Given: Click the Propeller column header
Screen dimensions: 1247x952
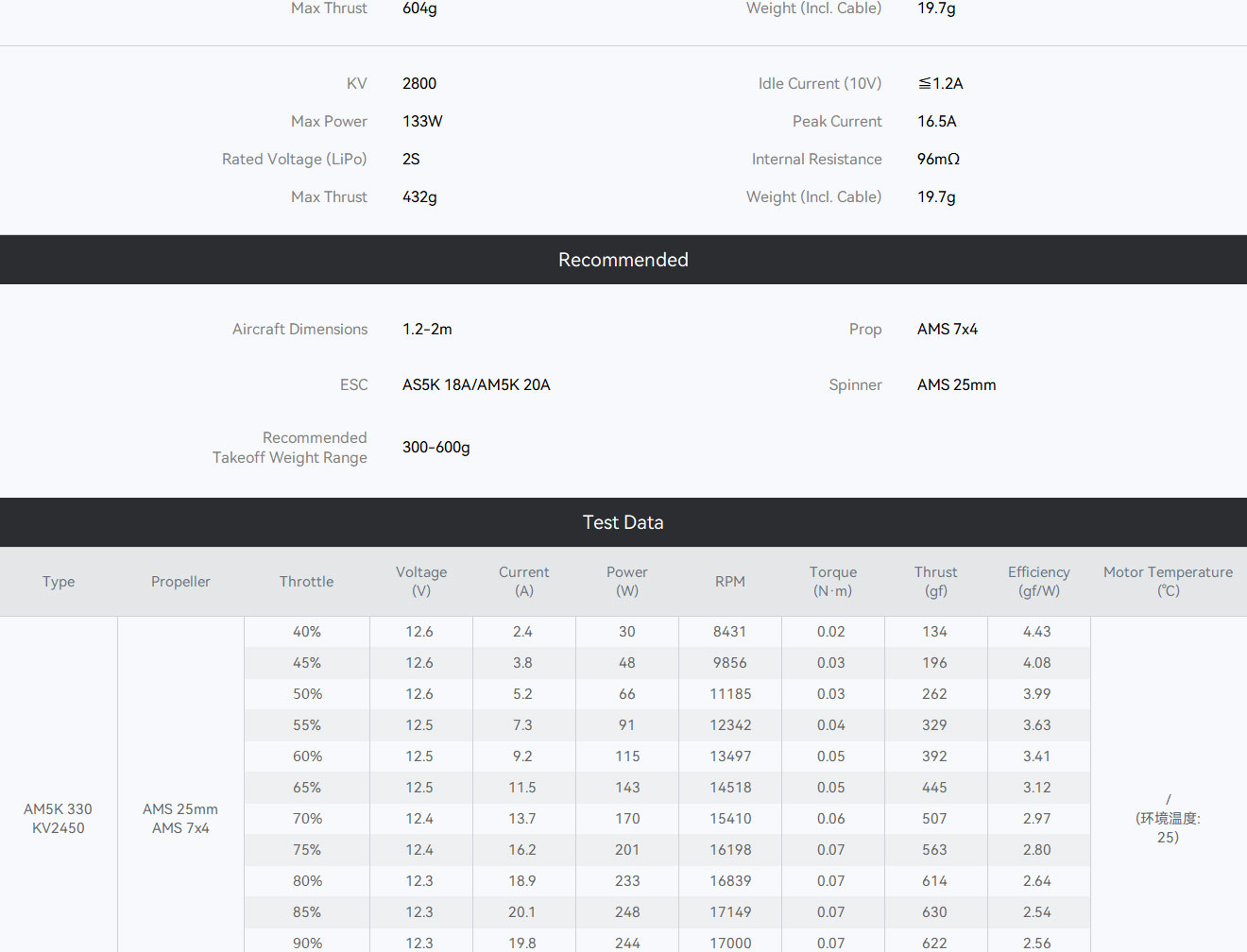Looking at the screenshot, I should [180, 582].
